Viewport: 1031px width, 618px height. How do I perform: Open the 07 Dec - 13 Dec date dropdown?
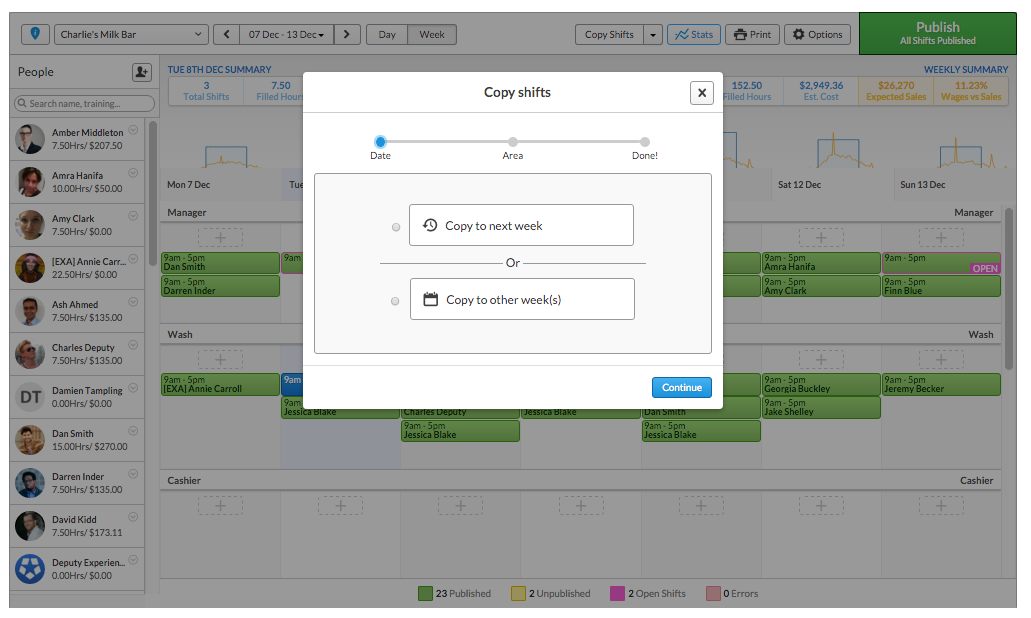(x=286, y=35)
